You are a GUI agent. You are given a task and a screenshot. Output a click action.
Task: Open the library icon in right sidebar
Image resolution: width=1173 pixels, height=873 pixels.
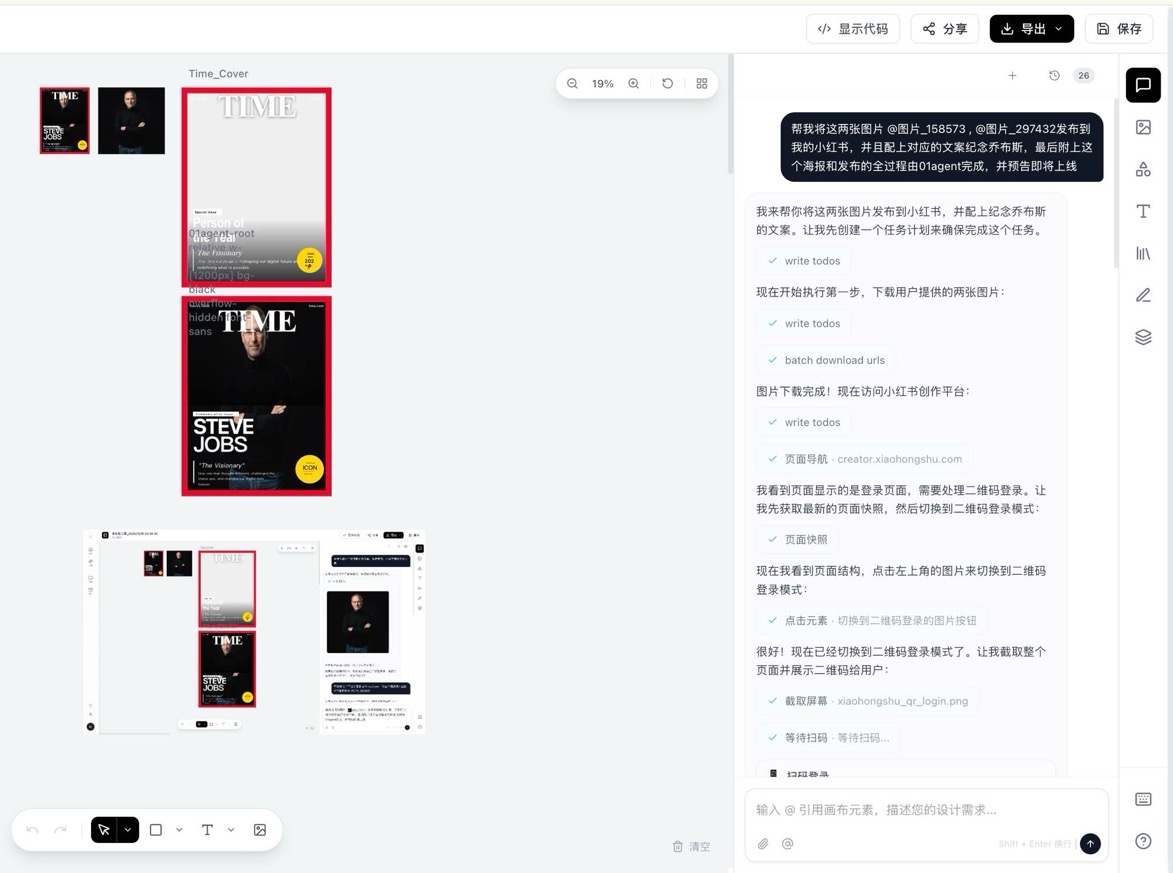coord(1142,253)
